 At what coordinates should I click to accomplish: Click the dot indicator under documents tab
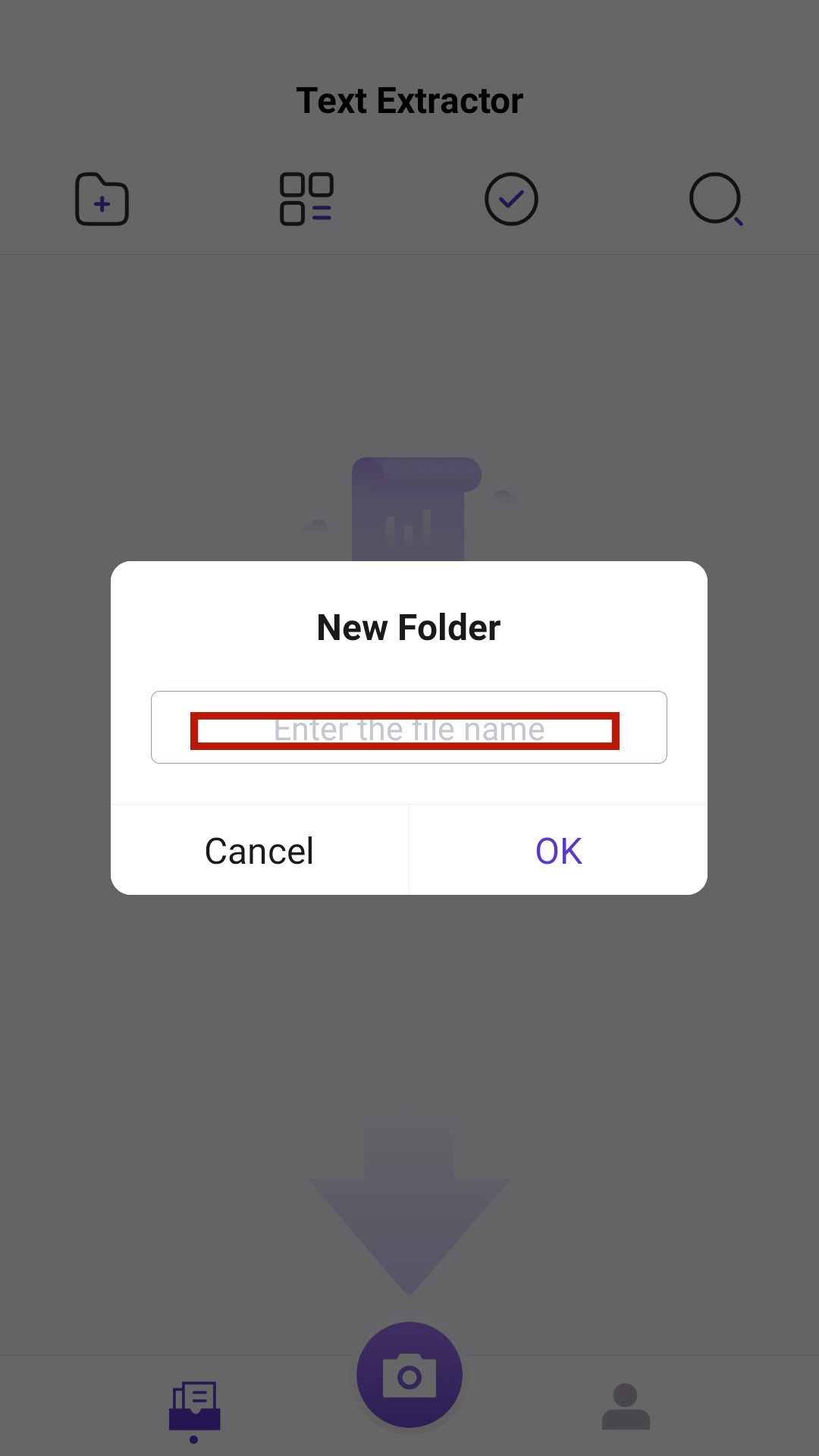pos(194,1439)
